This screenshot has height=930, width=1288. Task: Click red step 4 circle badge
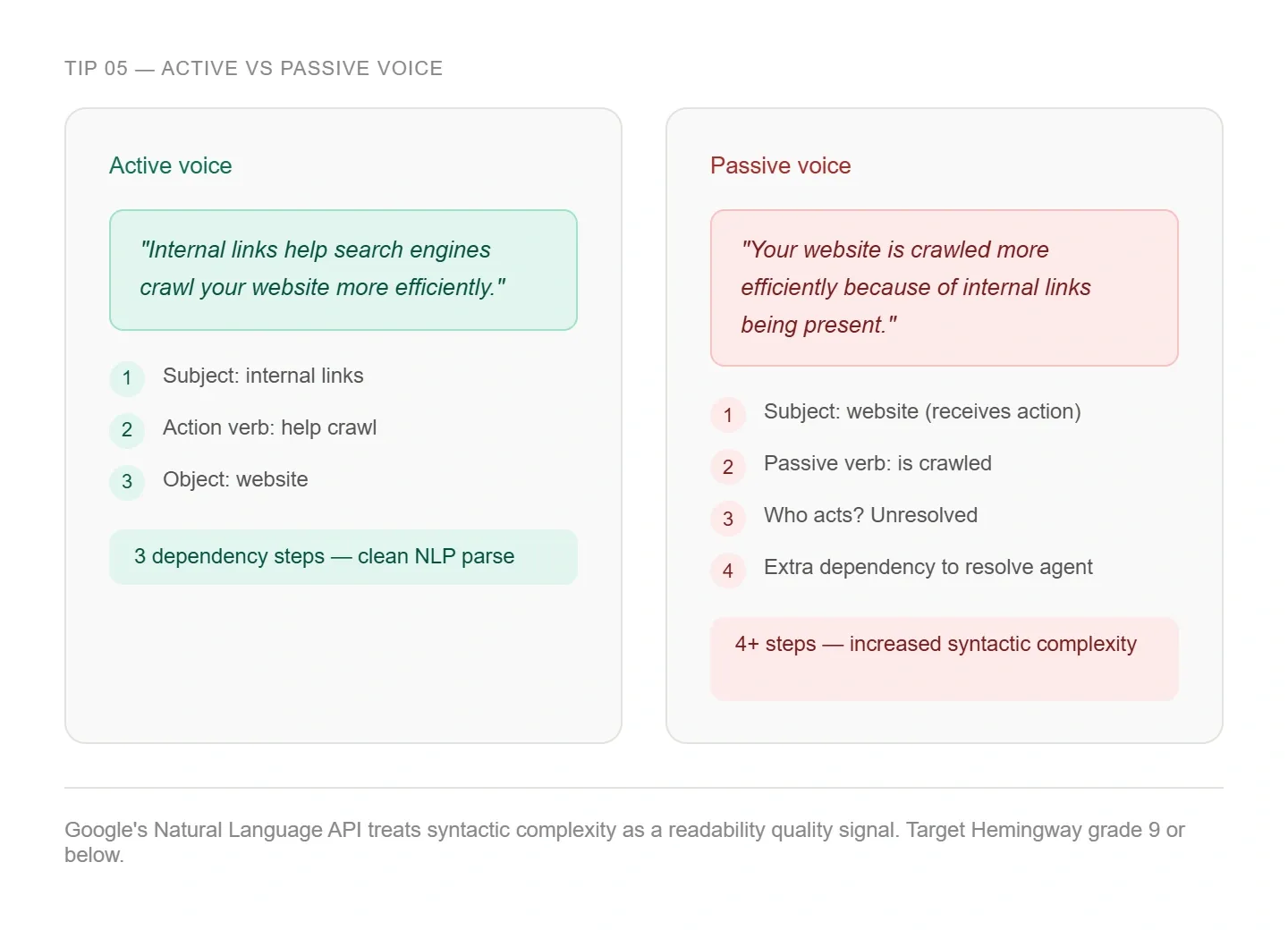(728, 571)
